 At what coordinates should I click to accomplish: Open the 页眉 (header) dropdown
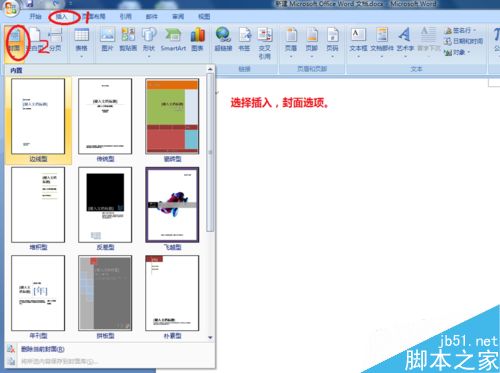point(291,43)
